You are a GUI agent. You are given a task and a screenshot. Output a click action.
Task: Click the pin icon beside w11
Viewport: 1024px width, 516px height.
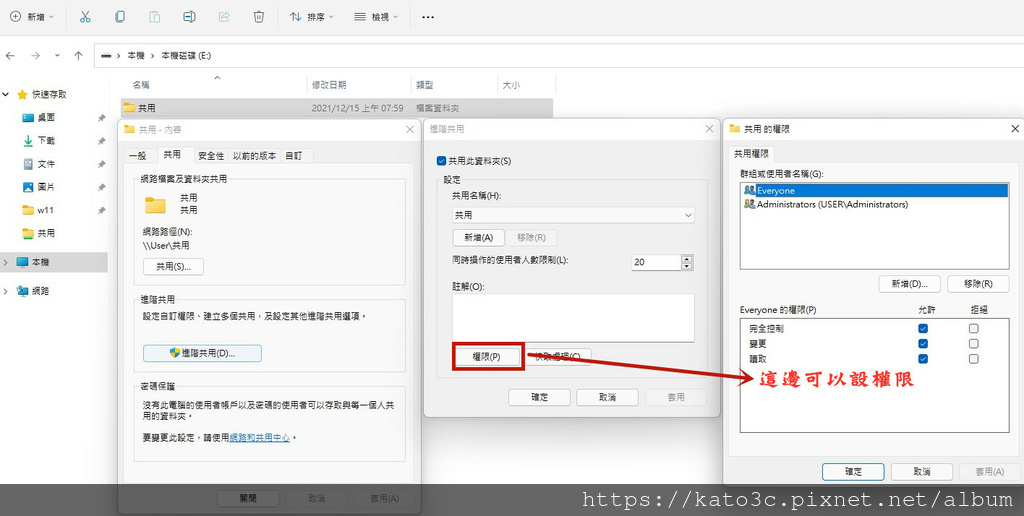[101, 211]
